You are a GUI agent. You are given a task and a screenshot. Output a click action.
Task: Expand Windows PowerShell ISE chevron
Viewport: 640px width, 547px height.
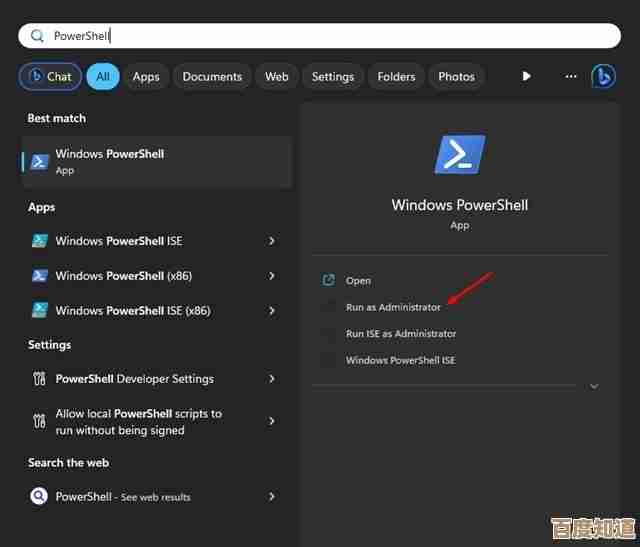pos(271,241)
